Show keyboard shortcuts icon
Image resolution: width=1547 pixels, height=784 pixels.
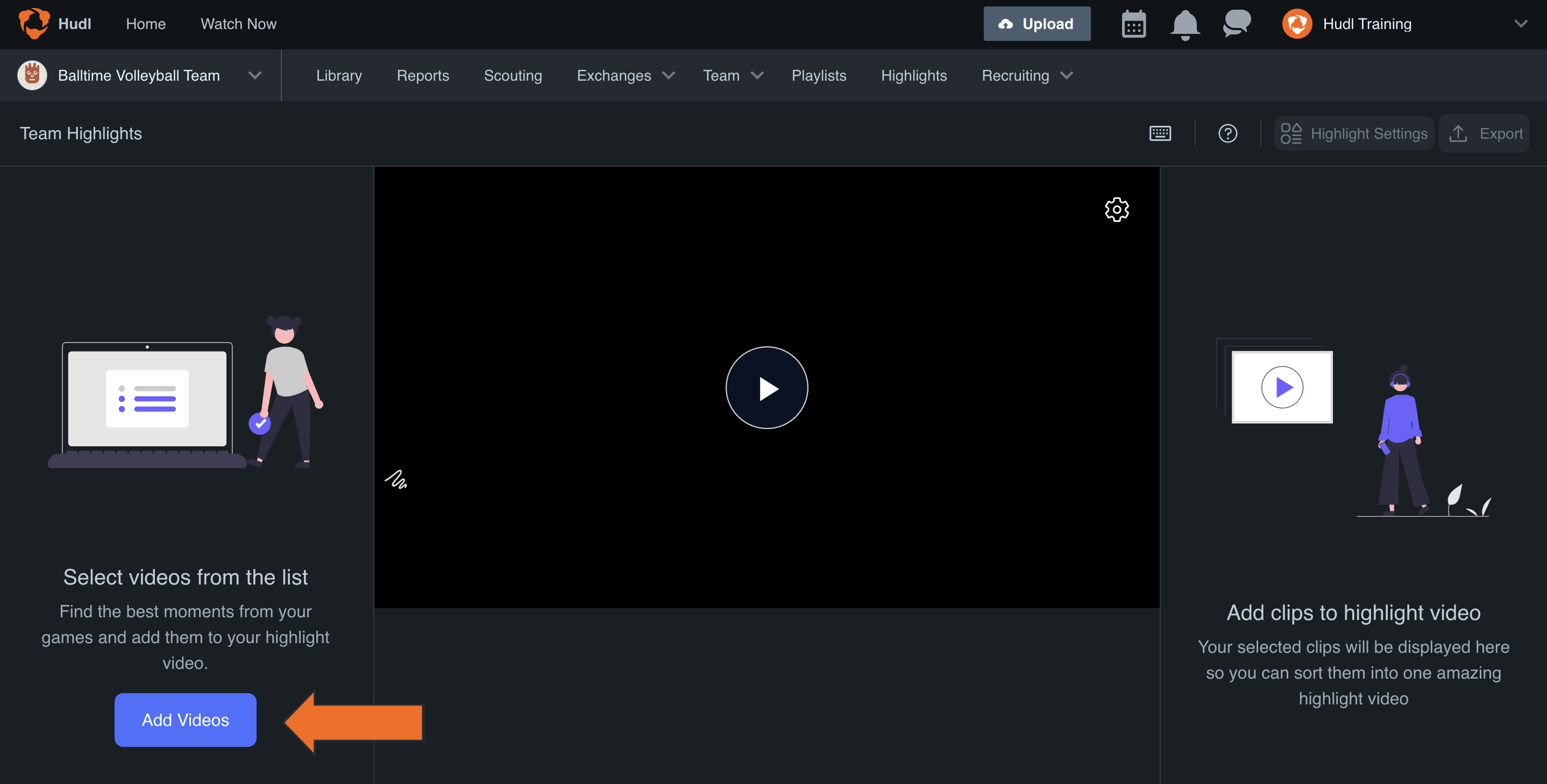coord(1160,133)
